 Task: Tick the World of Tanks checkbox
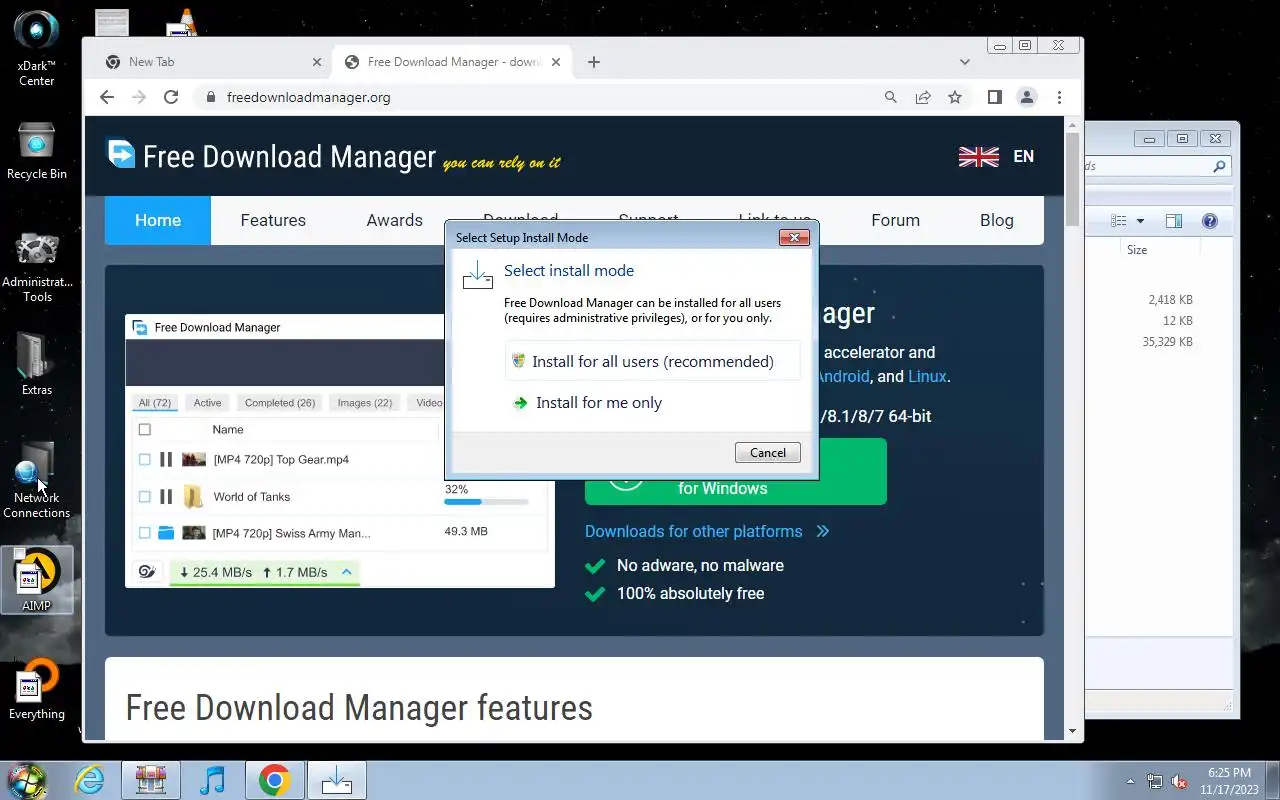144,497
